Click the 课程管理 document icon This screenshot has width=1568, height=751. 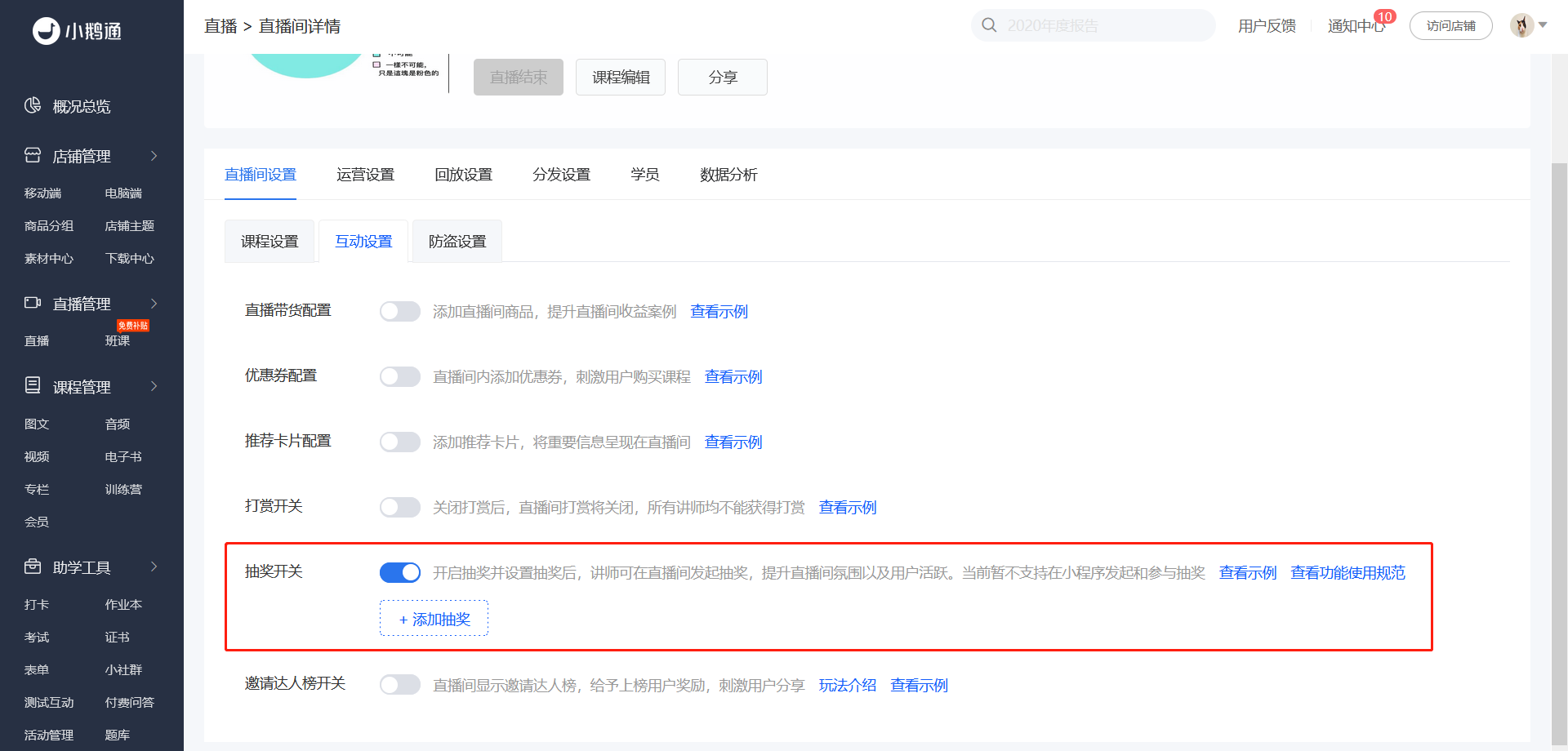[x=33, y=385]
